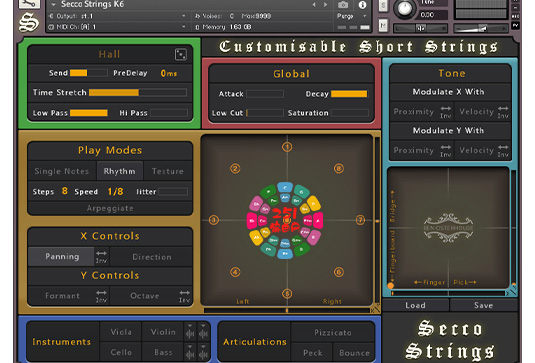
Task: Click the camera snapshot icon
Action: [x=343, y=5]
